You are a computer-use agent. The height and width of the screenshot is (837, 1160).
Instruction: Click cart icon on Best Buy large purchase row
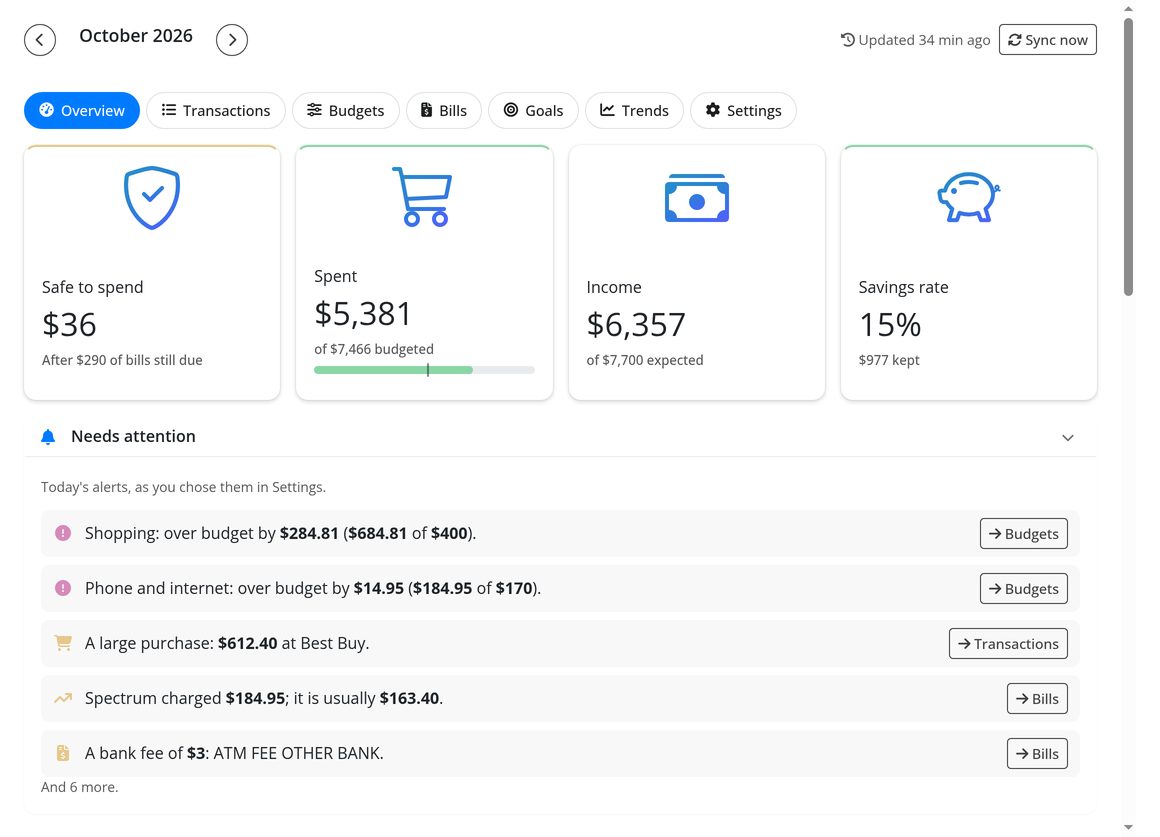coord(63,643)
